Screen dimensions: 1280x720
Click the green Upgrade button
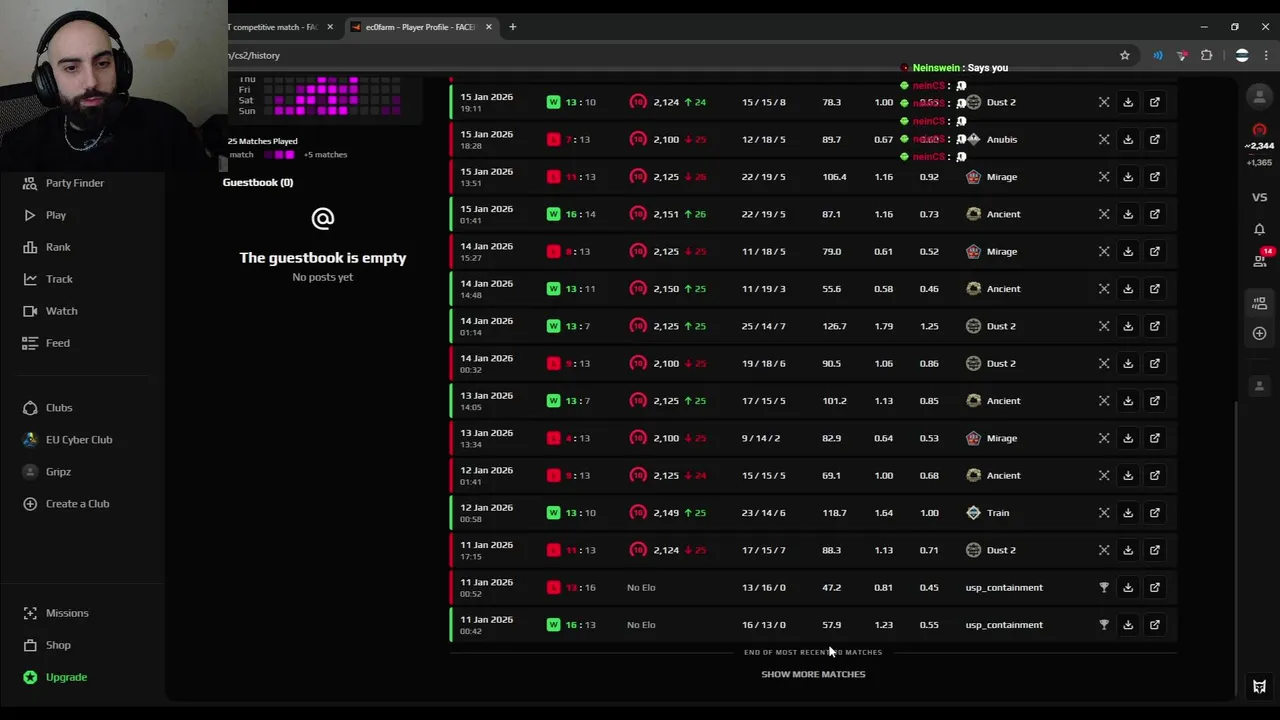[66, 677]
